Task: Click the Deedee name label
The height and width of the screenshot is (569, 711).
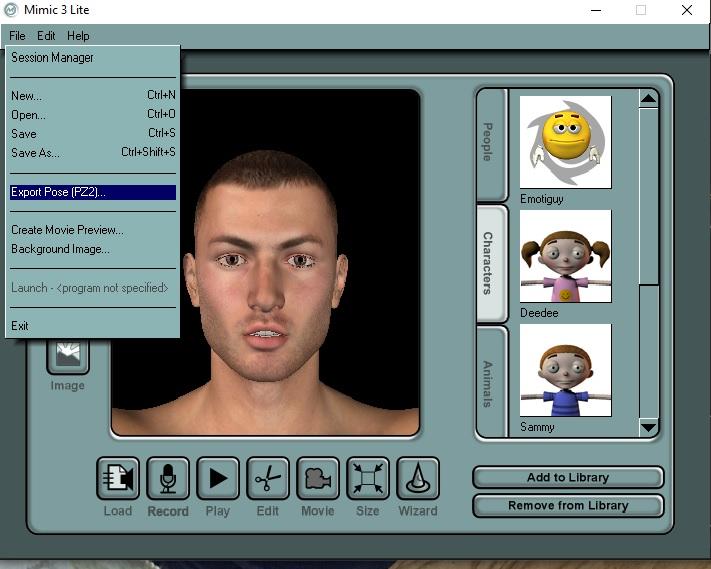Action: (539, 313)
